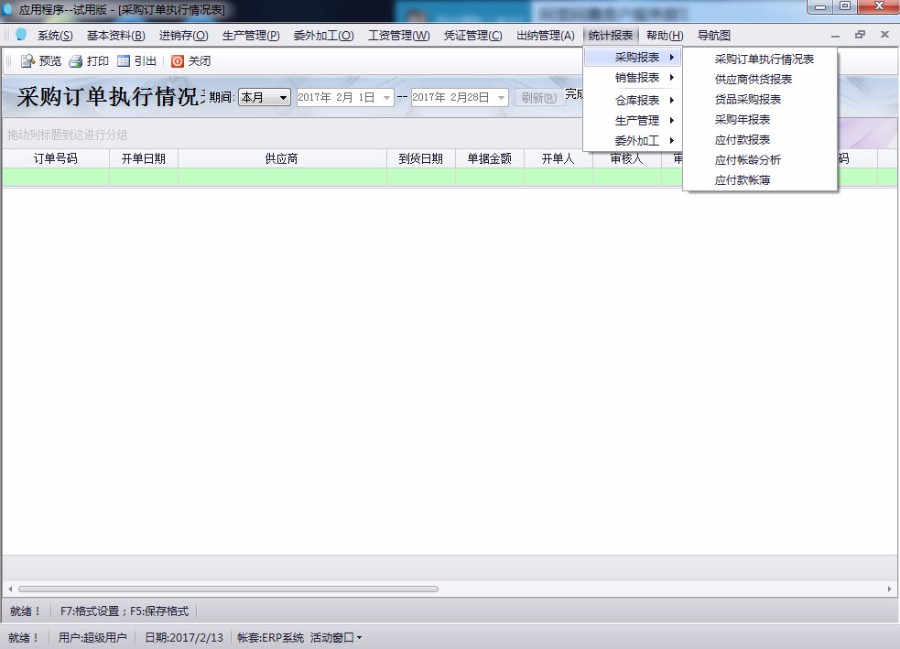Viewport: 900px width, 649px height.
Task: Open the 导航图 menu item
Action: tap(714, 36)
